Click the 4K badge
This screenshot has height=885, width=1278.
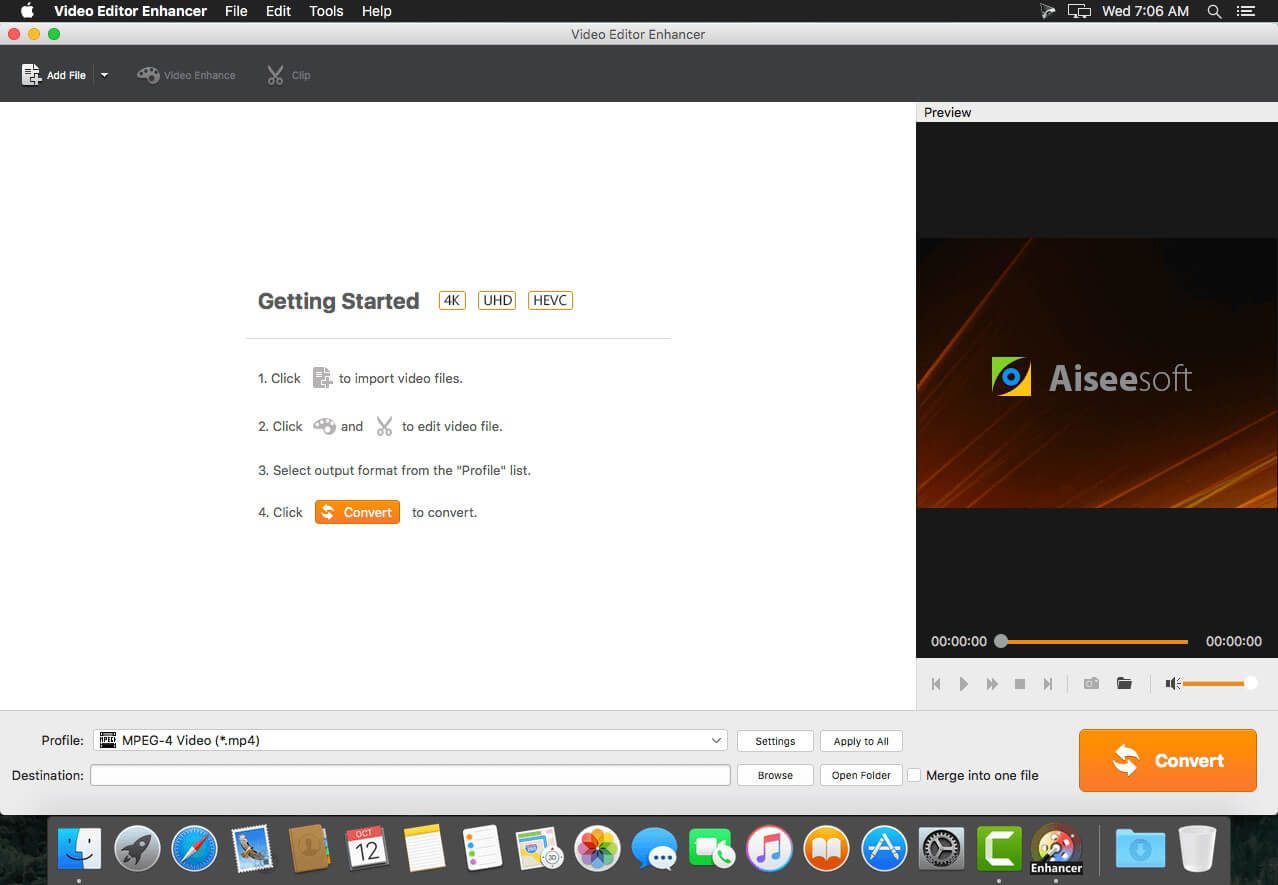point(452,300)
